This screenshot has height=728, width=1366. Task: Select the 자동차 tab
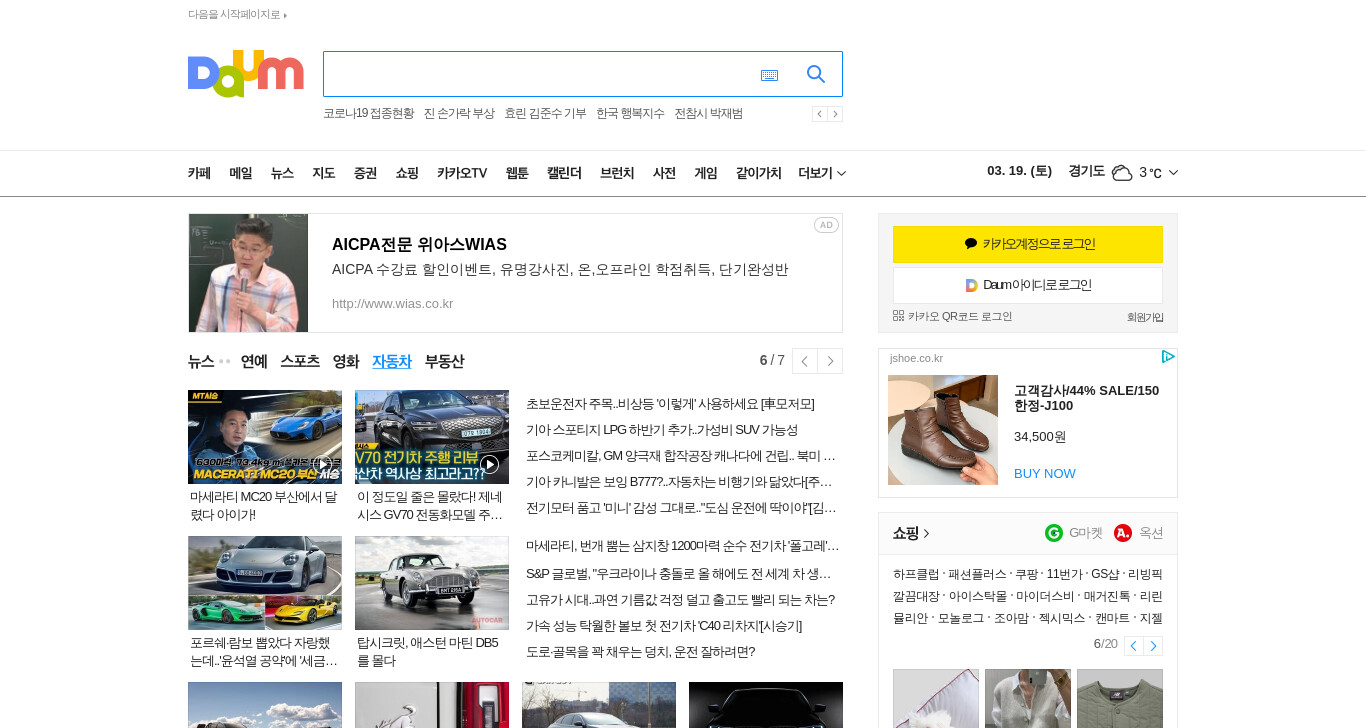392,361
